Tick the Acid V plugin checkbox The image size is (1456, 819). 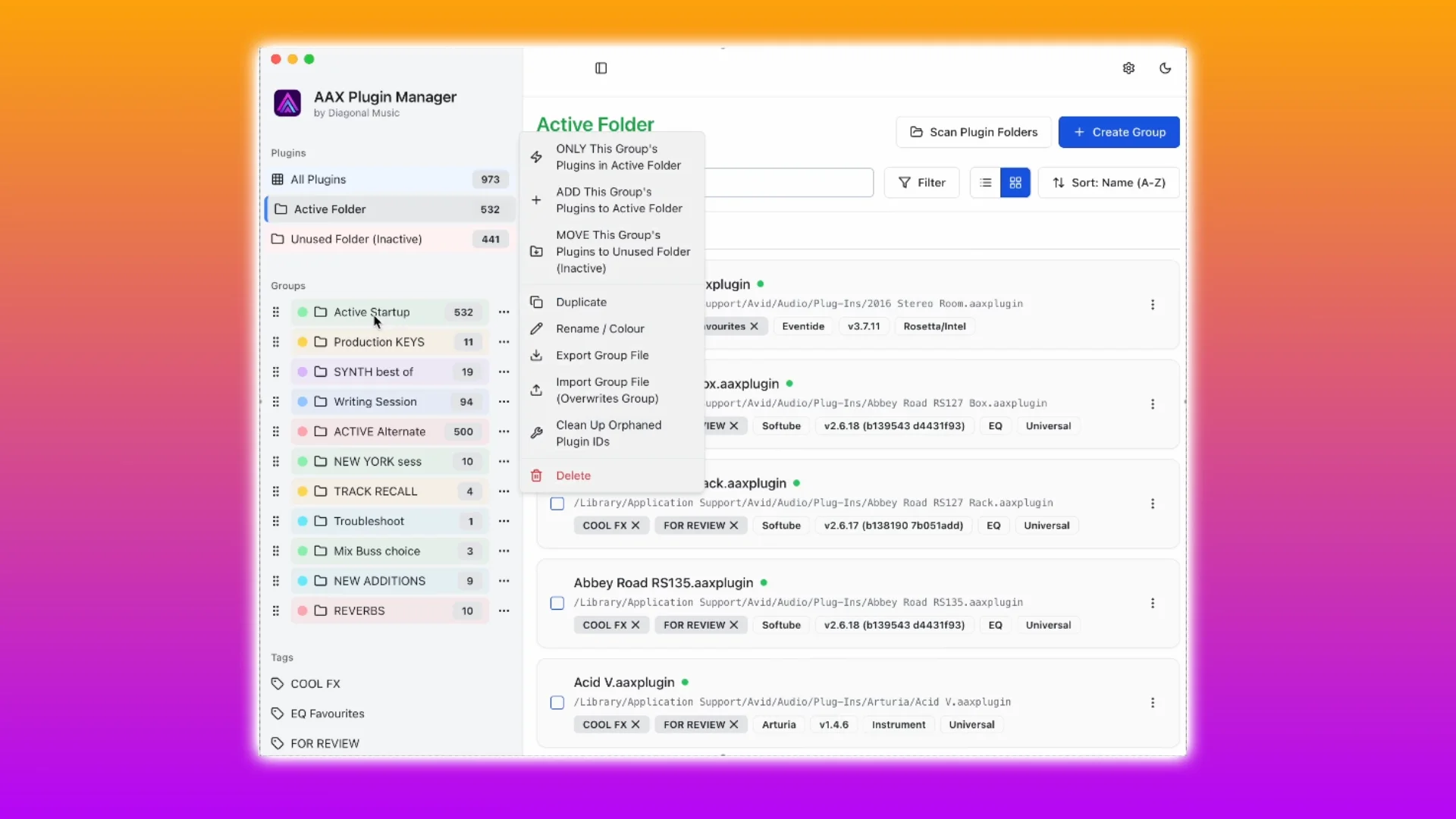tap(557, 702)
